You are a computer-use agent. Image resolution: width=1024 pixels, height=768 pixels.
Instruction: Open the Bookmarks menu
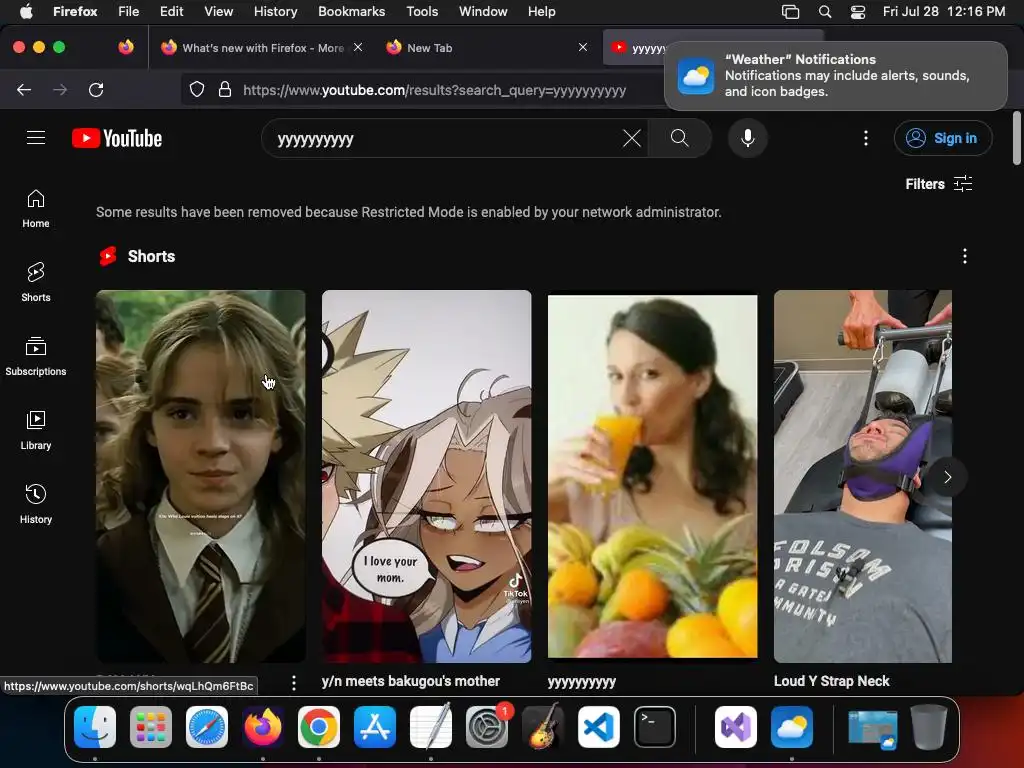click(x=351, y=11)
